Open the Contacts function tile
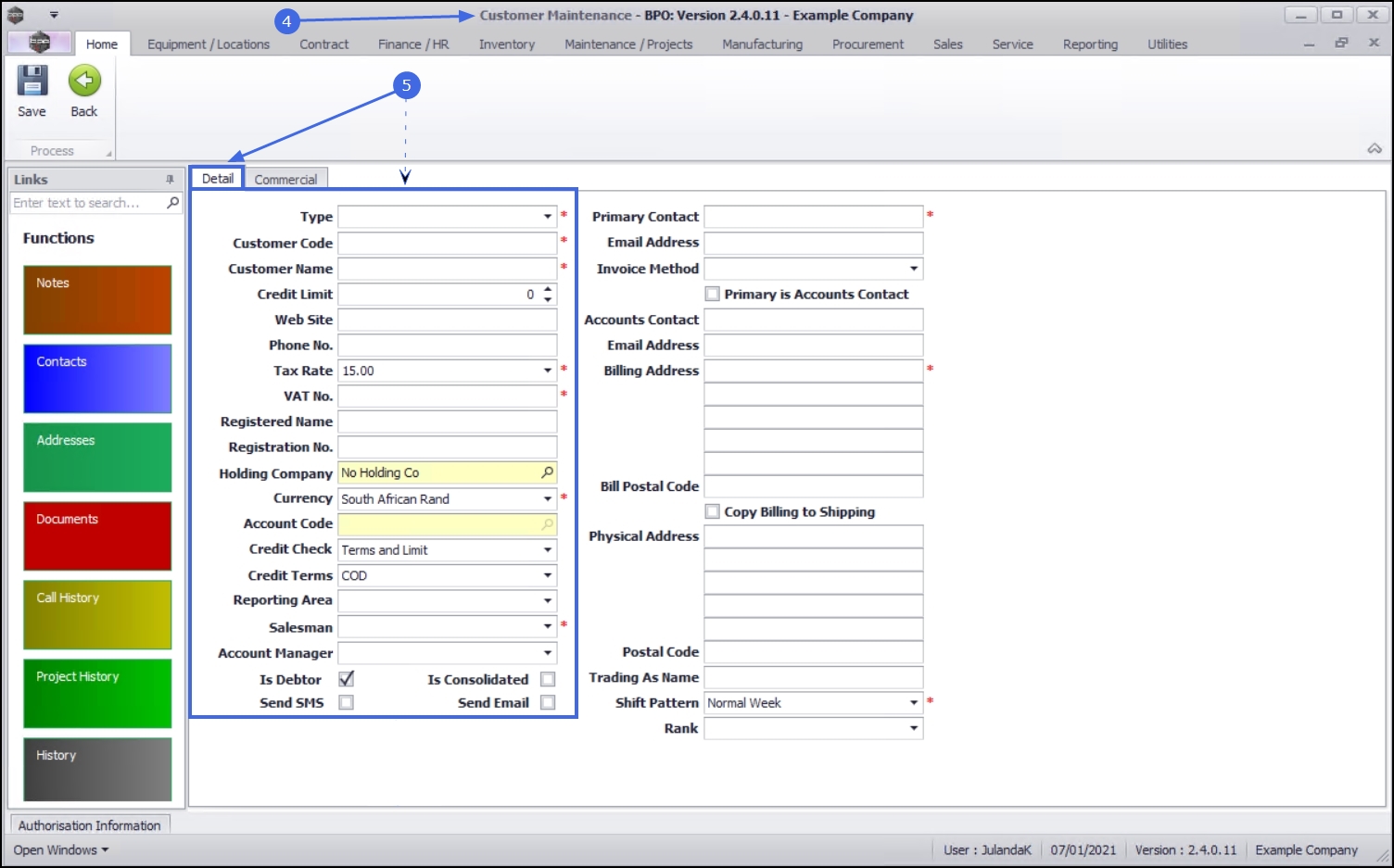Screen dimensions: 1394x868 tap(97, 379)
